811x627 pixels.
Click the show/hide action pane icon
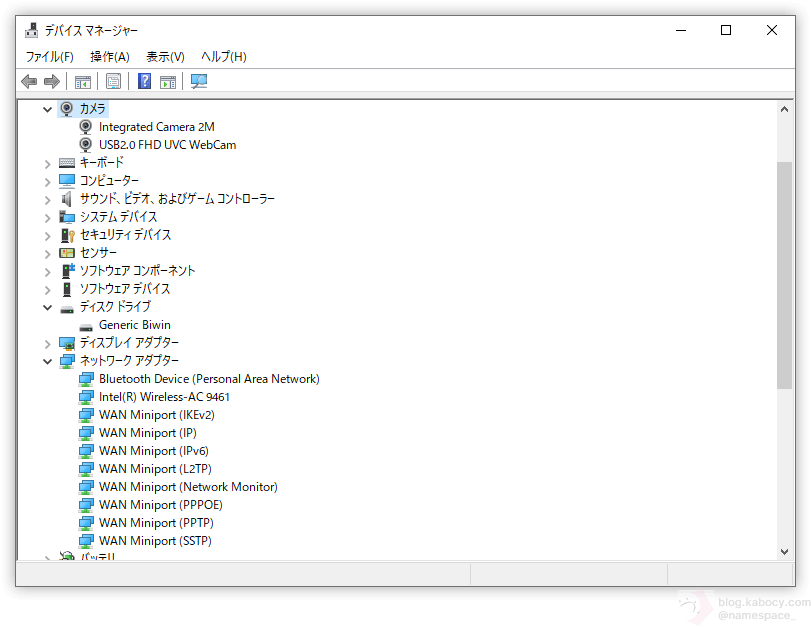168,81
